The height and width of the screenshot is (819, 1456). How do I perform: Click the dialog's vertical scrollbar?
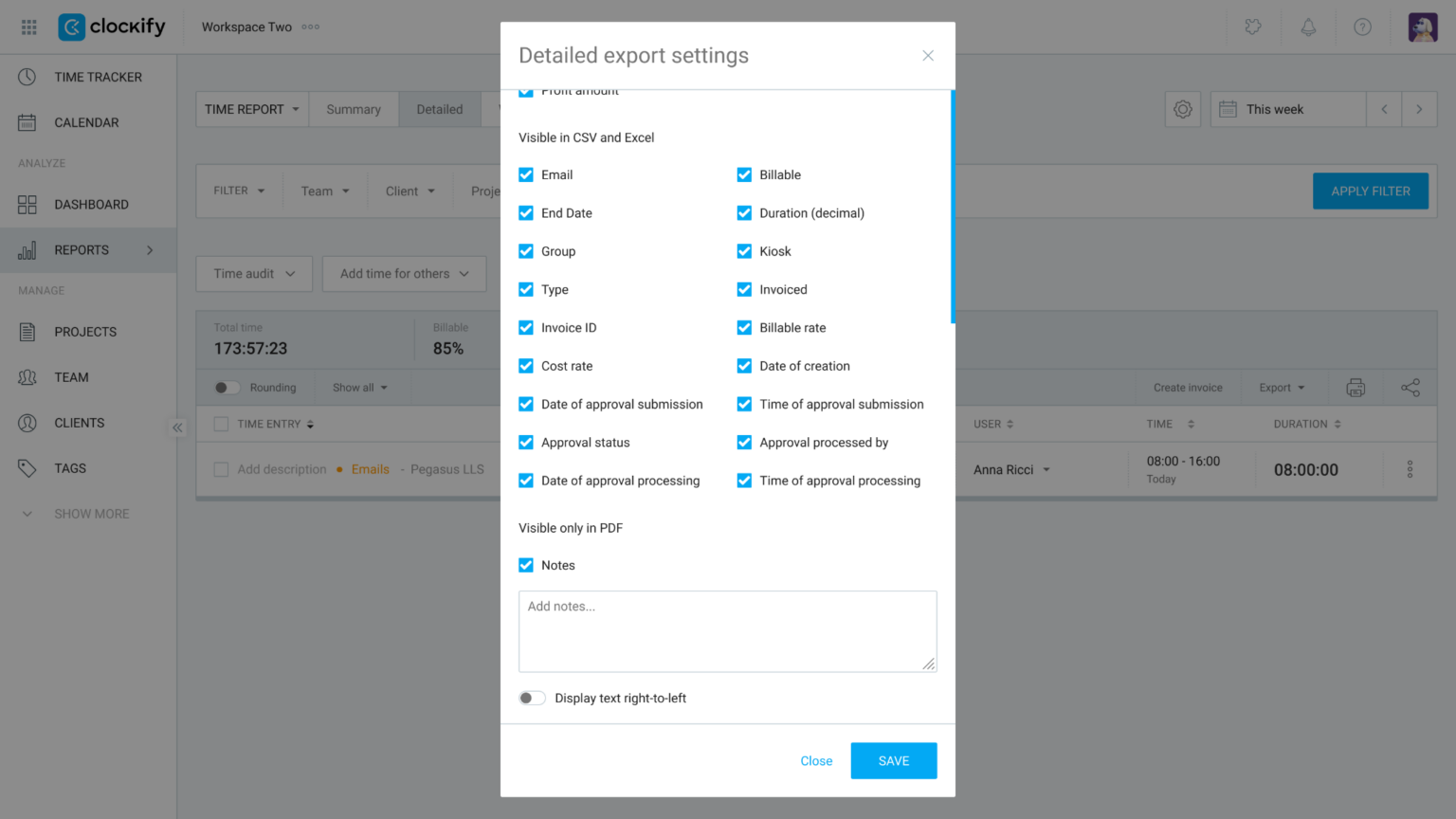[953, 207]
